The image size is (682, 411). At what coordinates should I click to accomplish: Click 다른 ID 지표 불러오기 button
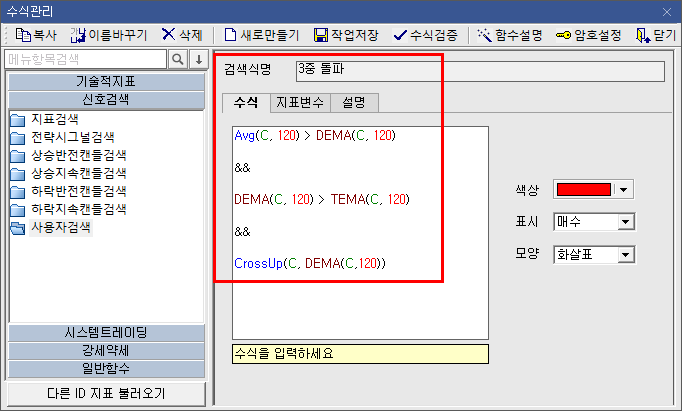tap(106, 394)
